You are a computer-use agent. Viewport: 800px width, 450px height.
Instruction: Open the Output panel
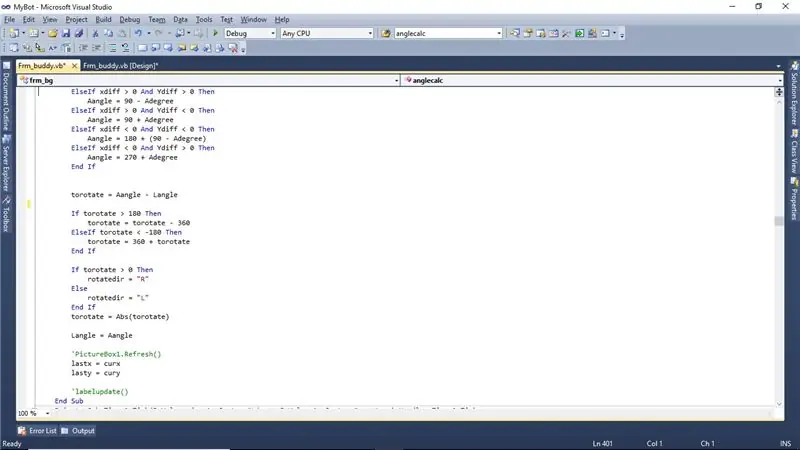[78, 431]
